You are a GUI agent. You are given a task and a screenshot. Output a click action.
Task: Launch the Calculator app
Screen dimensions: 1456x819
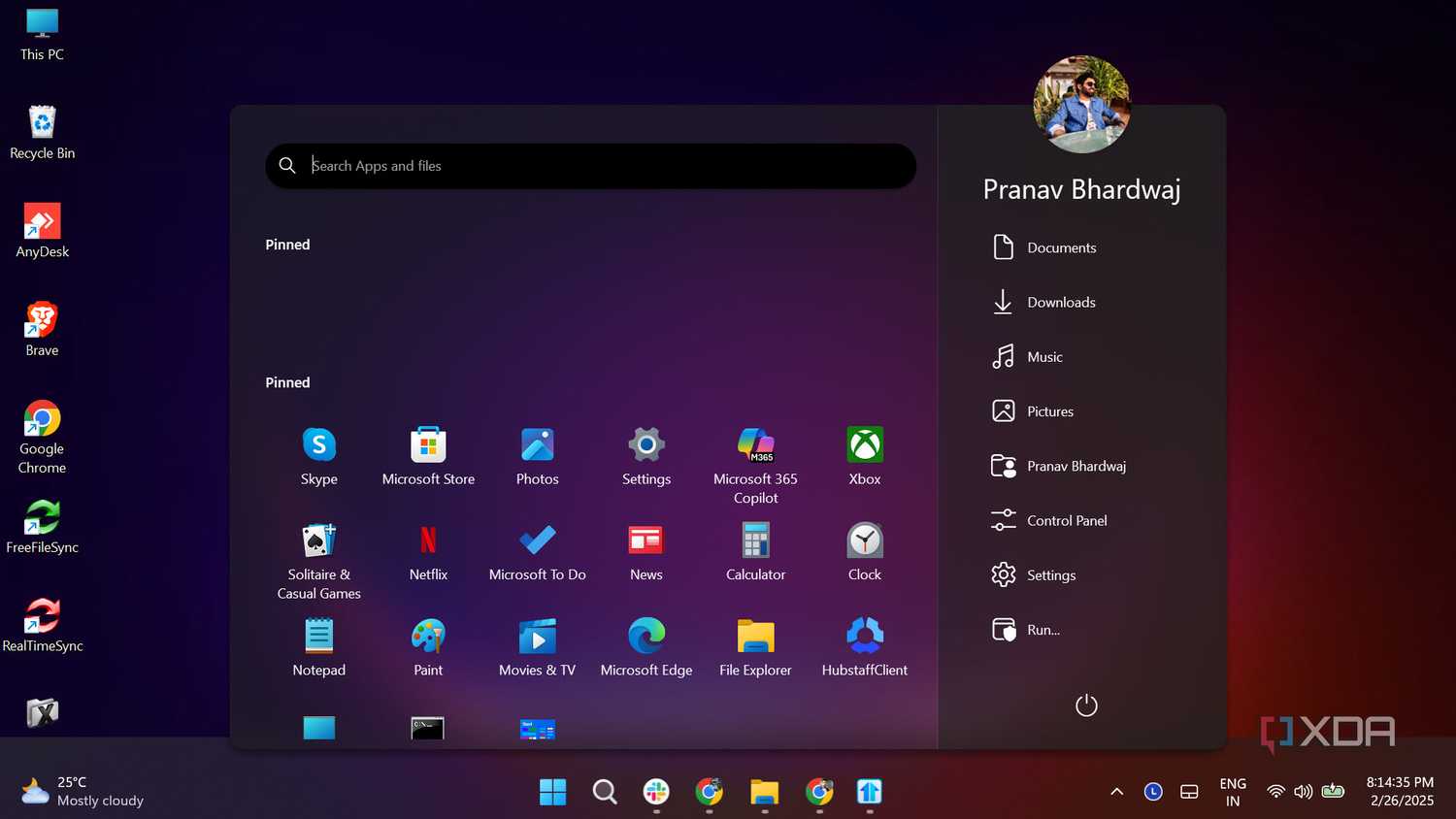[755, 552]
